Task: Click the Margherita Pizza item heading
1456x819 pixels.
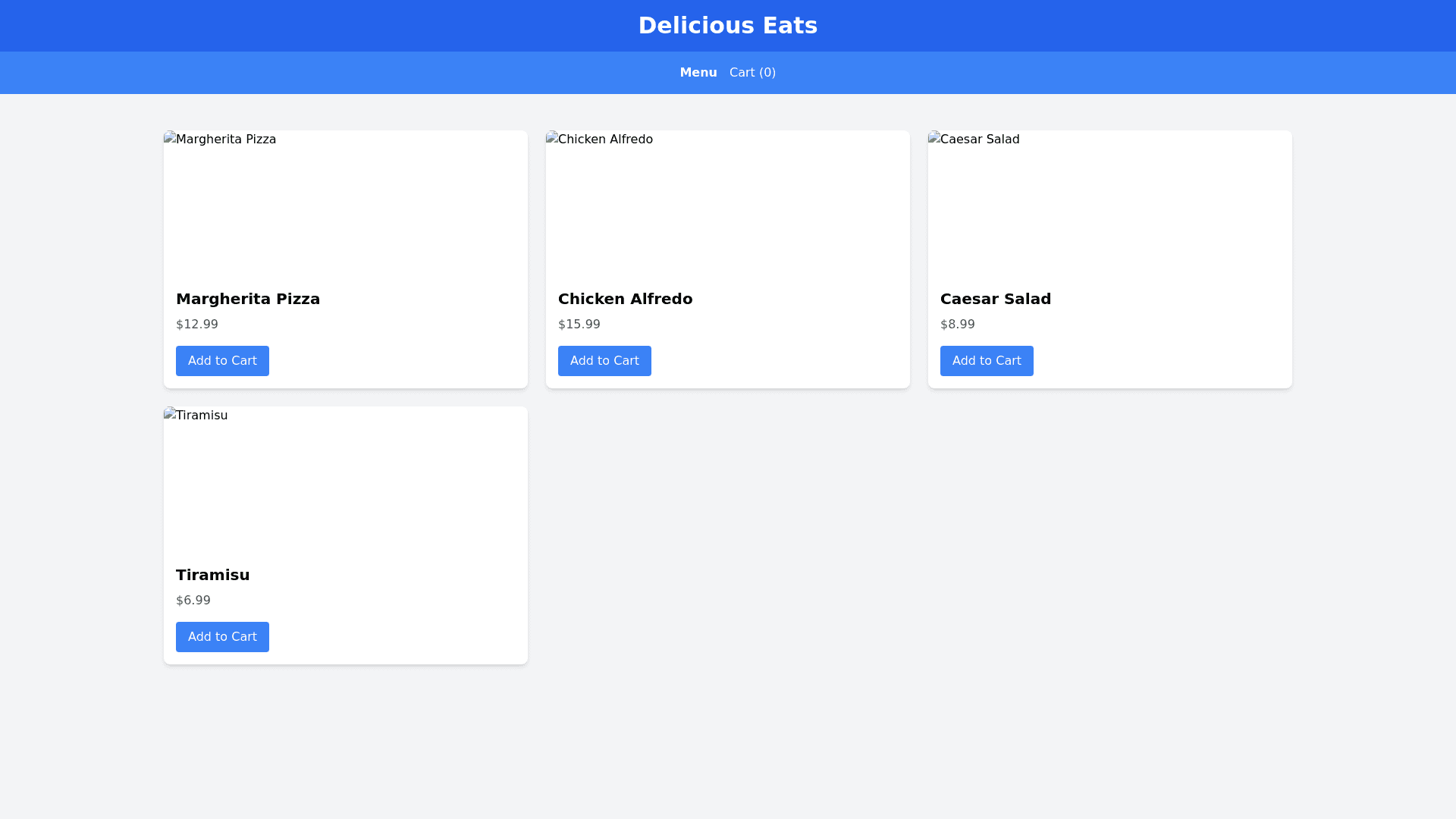Action: click(x=248, y=299)
